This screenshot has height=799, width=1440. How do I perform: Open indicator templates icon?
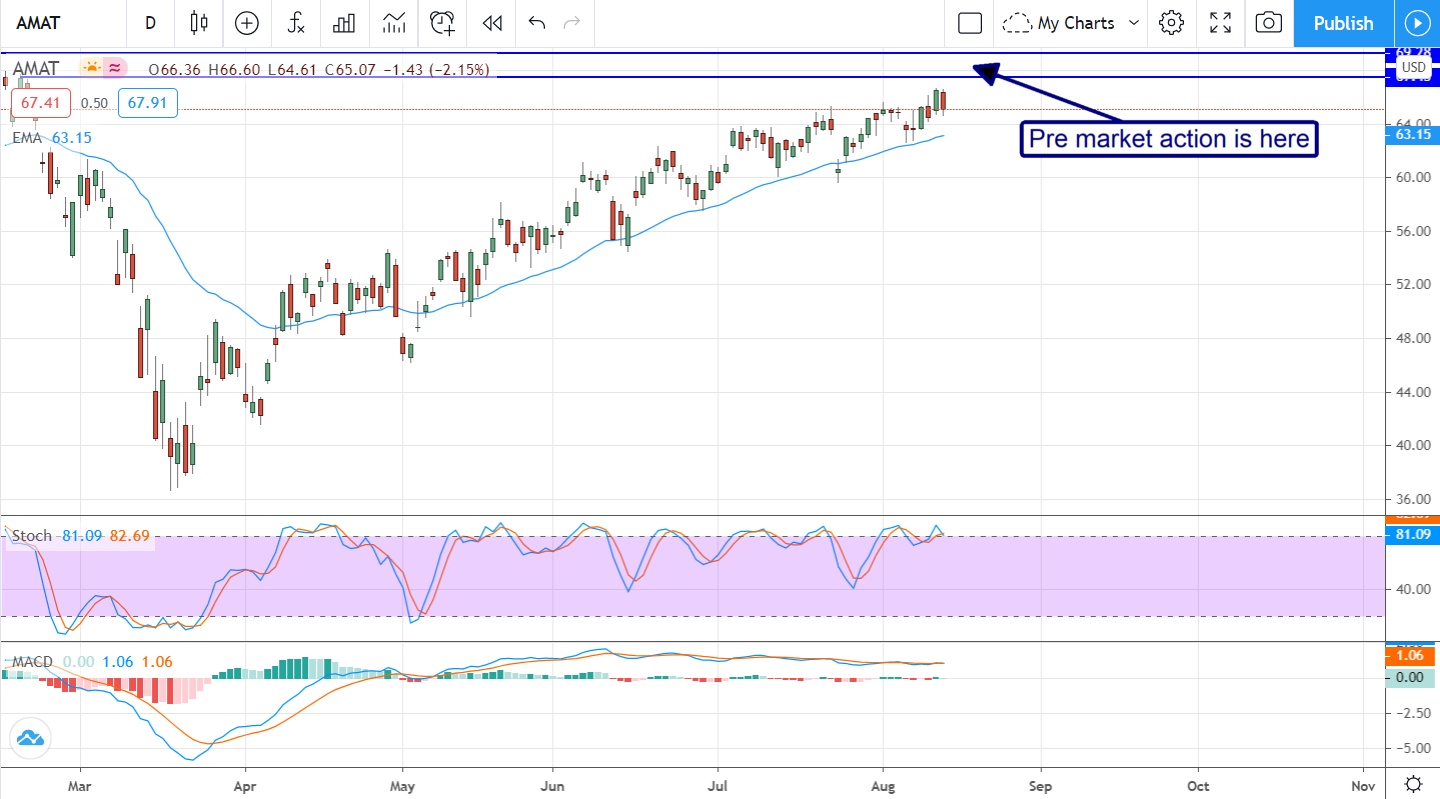(x=393, y=23)
